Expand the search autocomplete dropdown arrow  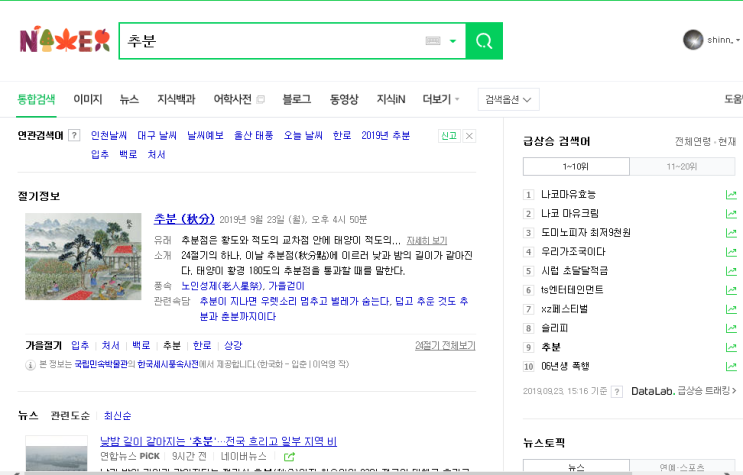[x=453, y=41]
